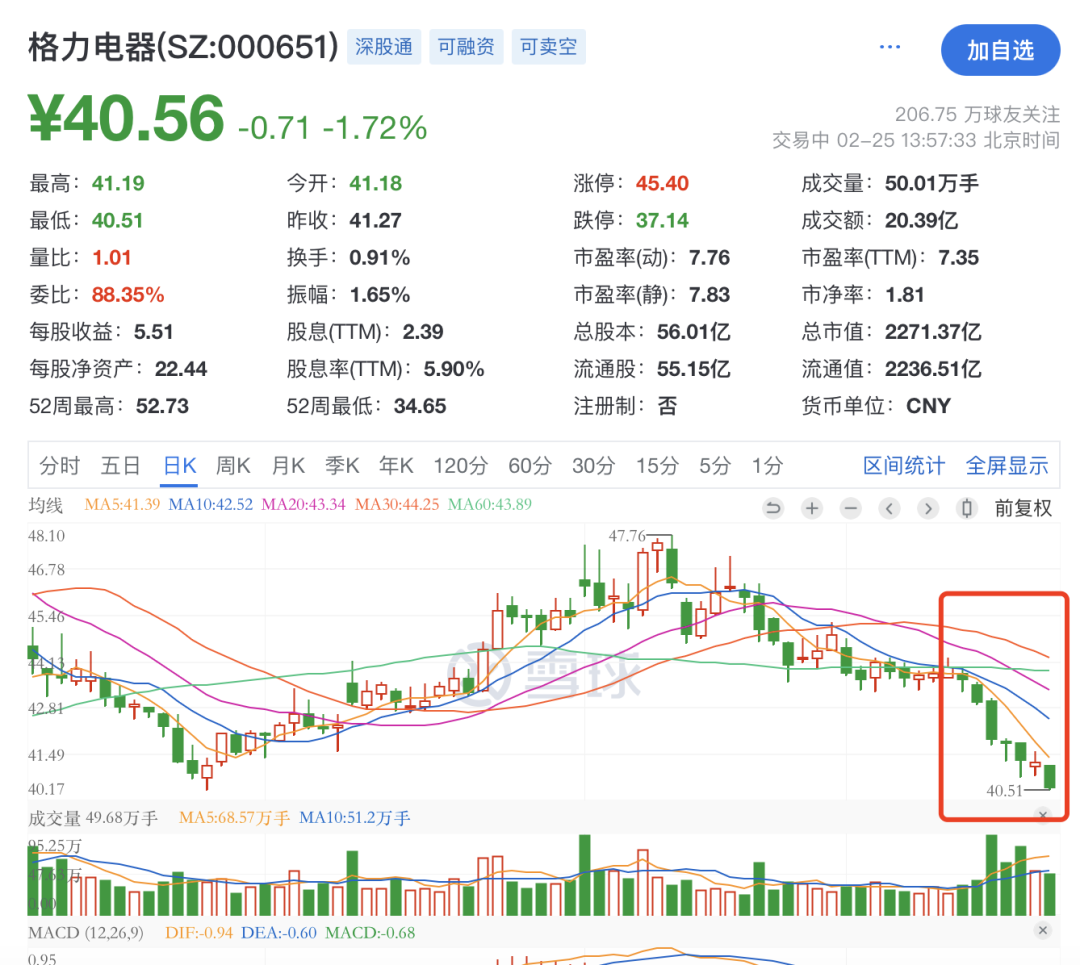Move chart left with the left chevron icon
Viewport: 1080px width, 965px height.
(889, 508)
